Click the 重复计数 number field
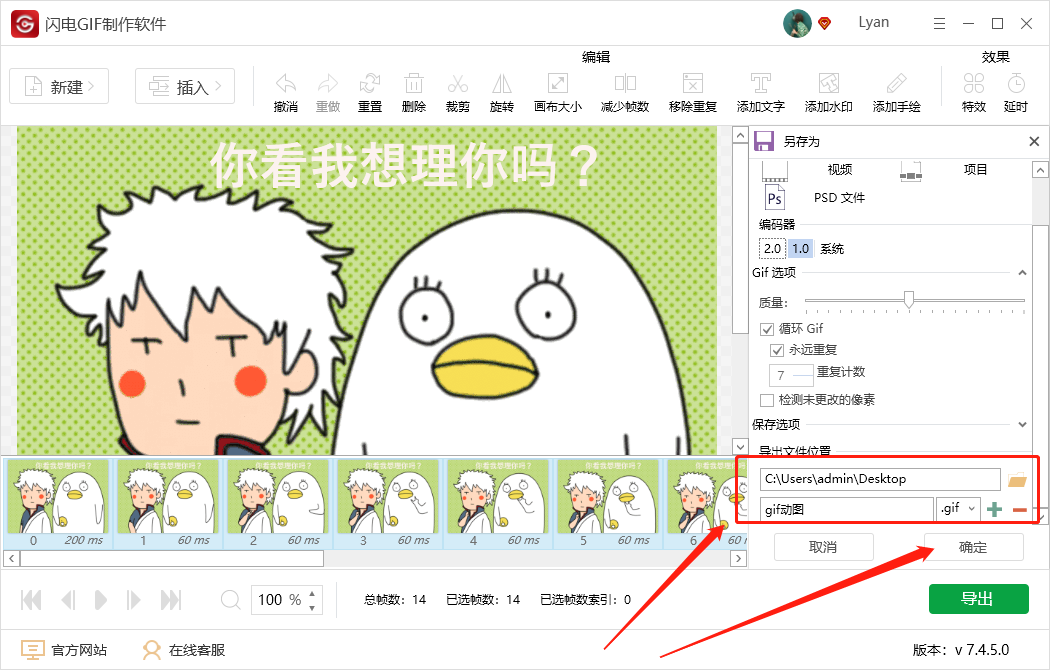The image size is (1050, 670). [792, 375]
